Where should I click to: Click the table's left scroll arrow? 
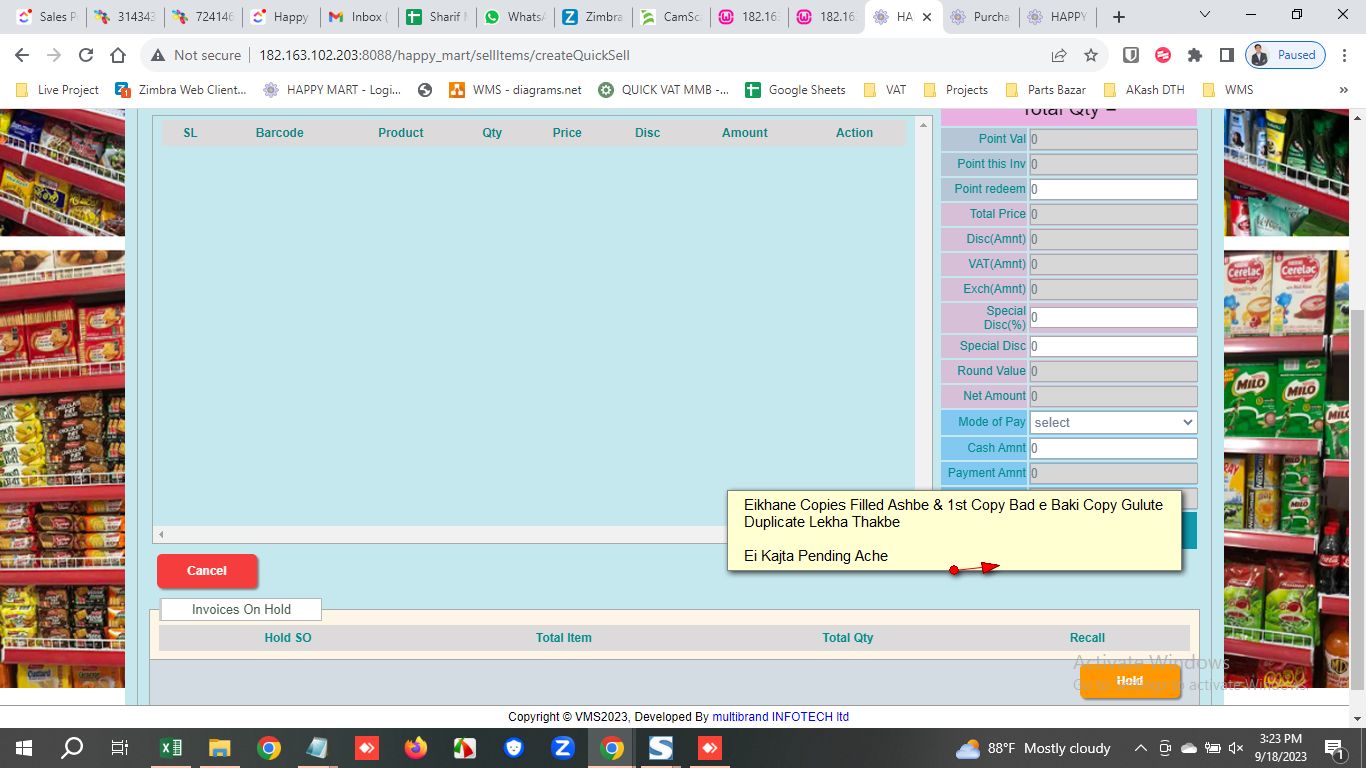click(x=161, y=535)
